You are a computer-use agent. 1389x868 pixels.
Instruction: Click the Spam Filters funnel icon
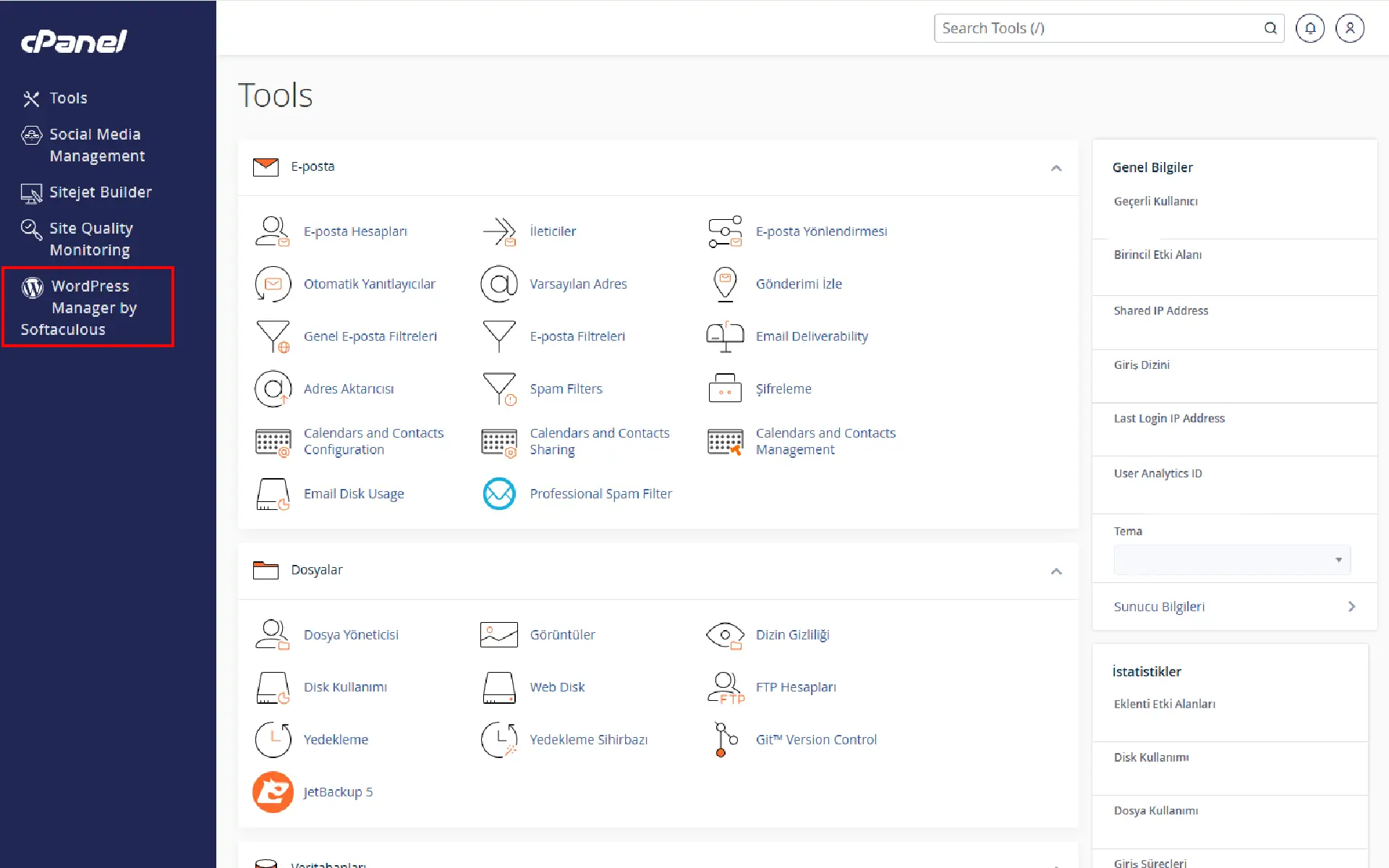click(499, 389)
